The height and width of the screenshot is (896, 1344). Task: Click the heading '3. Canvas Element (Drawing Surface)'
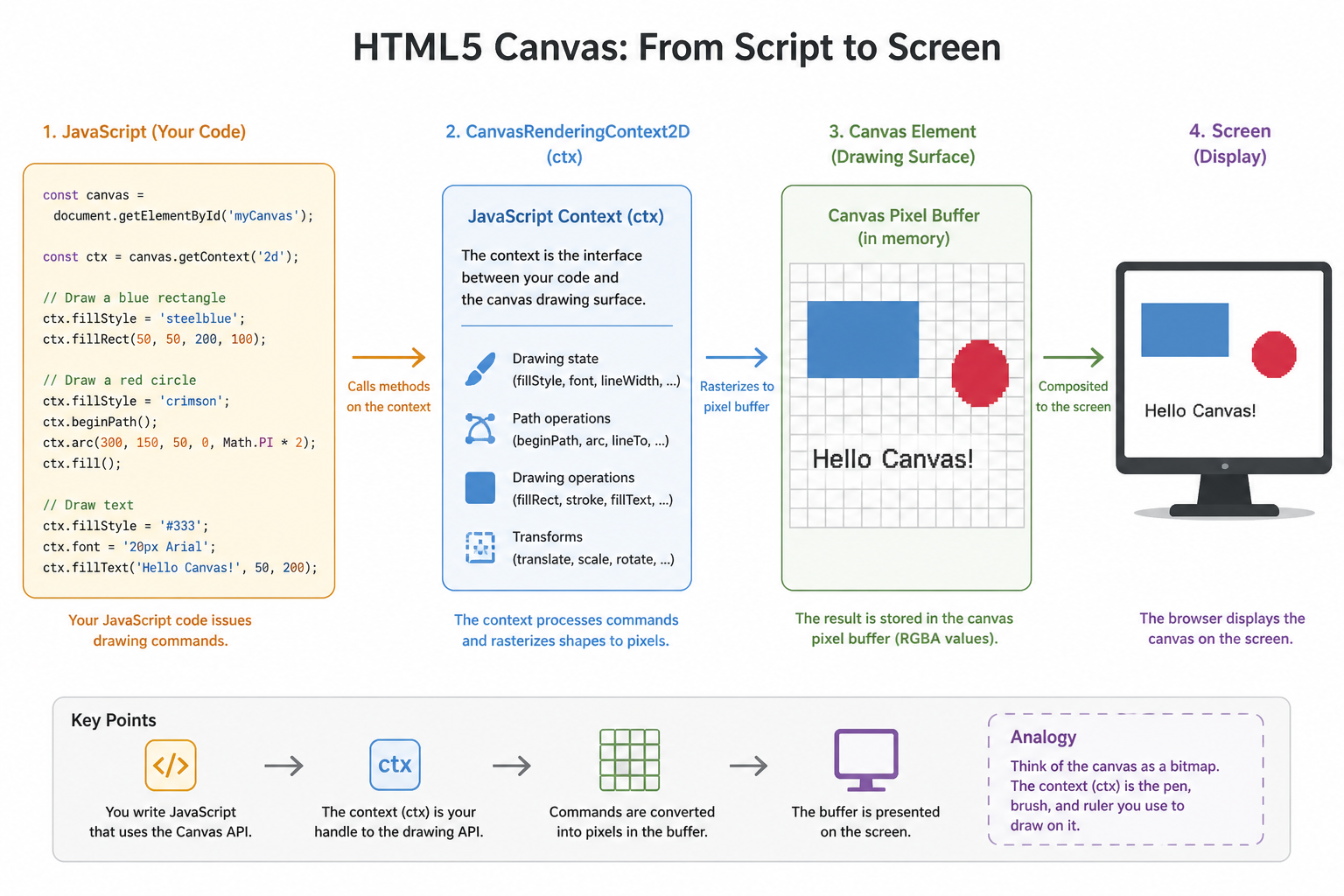903,144
